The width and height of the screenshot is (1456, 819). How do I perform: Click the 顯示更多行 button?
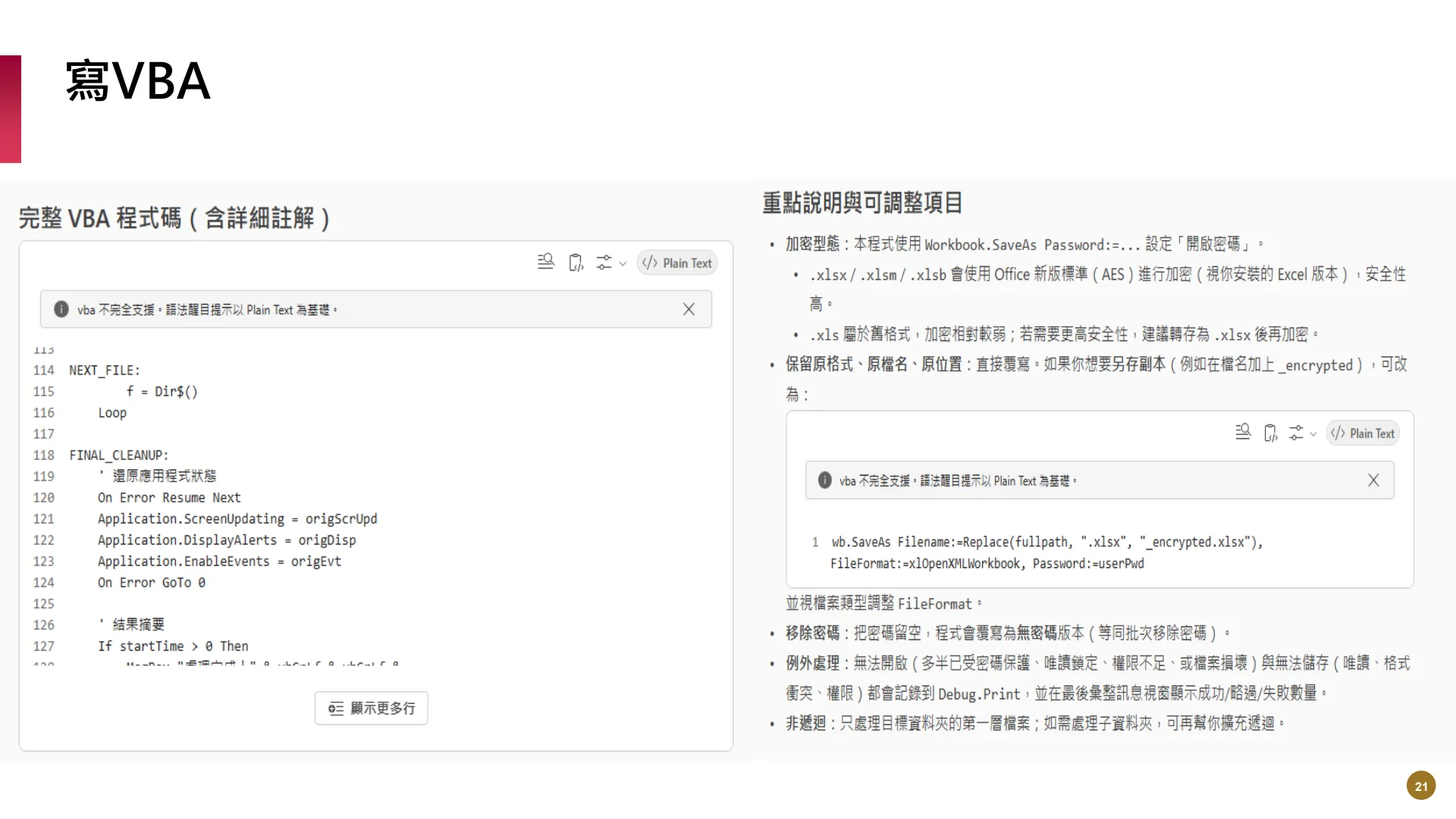pyautogui.click(x=372, y=708)
